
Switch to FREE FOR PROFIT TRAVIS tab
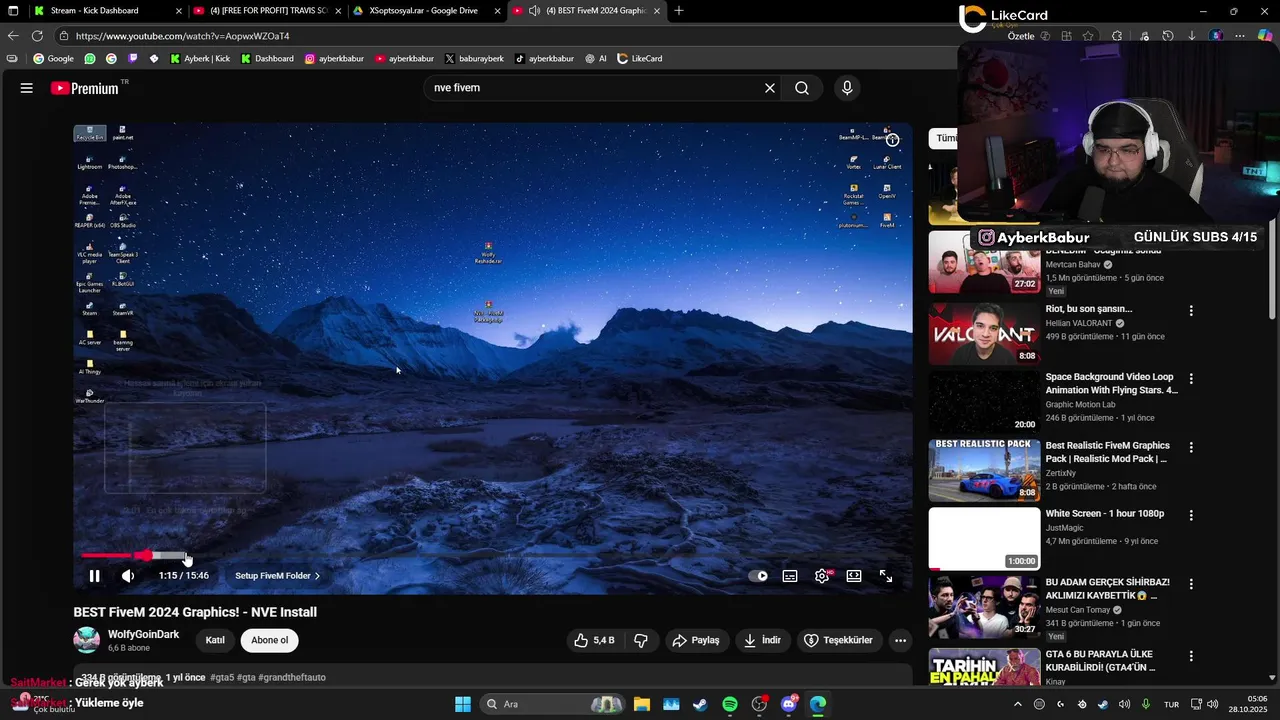pyautogui.click(x=268, y=11)
